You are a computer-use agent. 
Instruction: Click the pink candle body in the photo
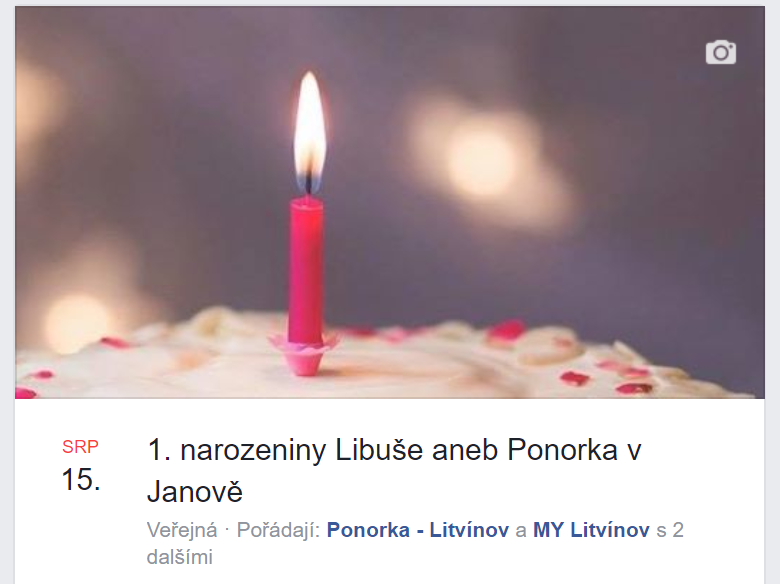click(x=305, y=270)
